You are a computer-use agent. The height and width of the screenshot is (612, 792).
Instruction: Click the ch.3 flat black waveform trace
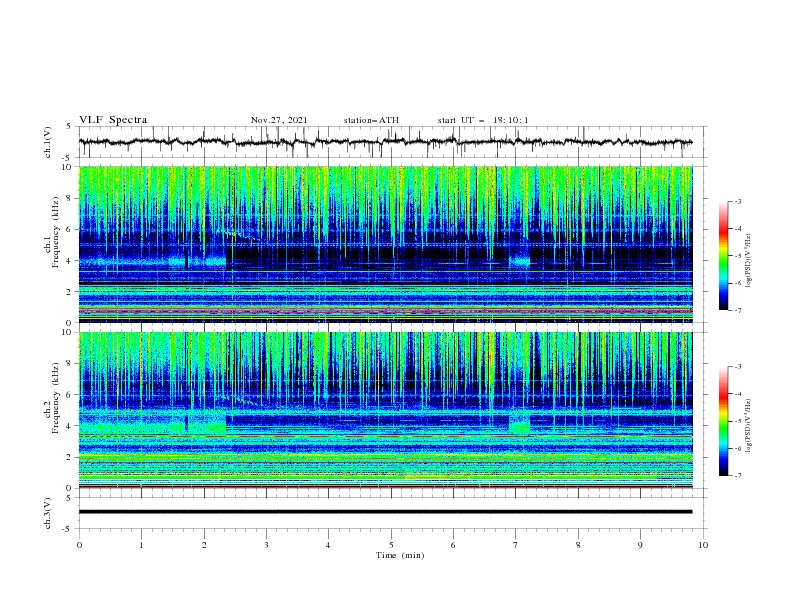[385, 512]
